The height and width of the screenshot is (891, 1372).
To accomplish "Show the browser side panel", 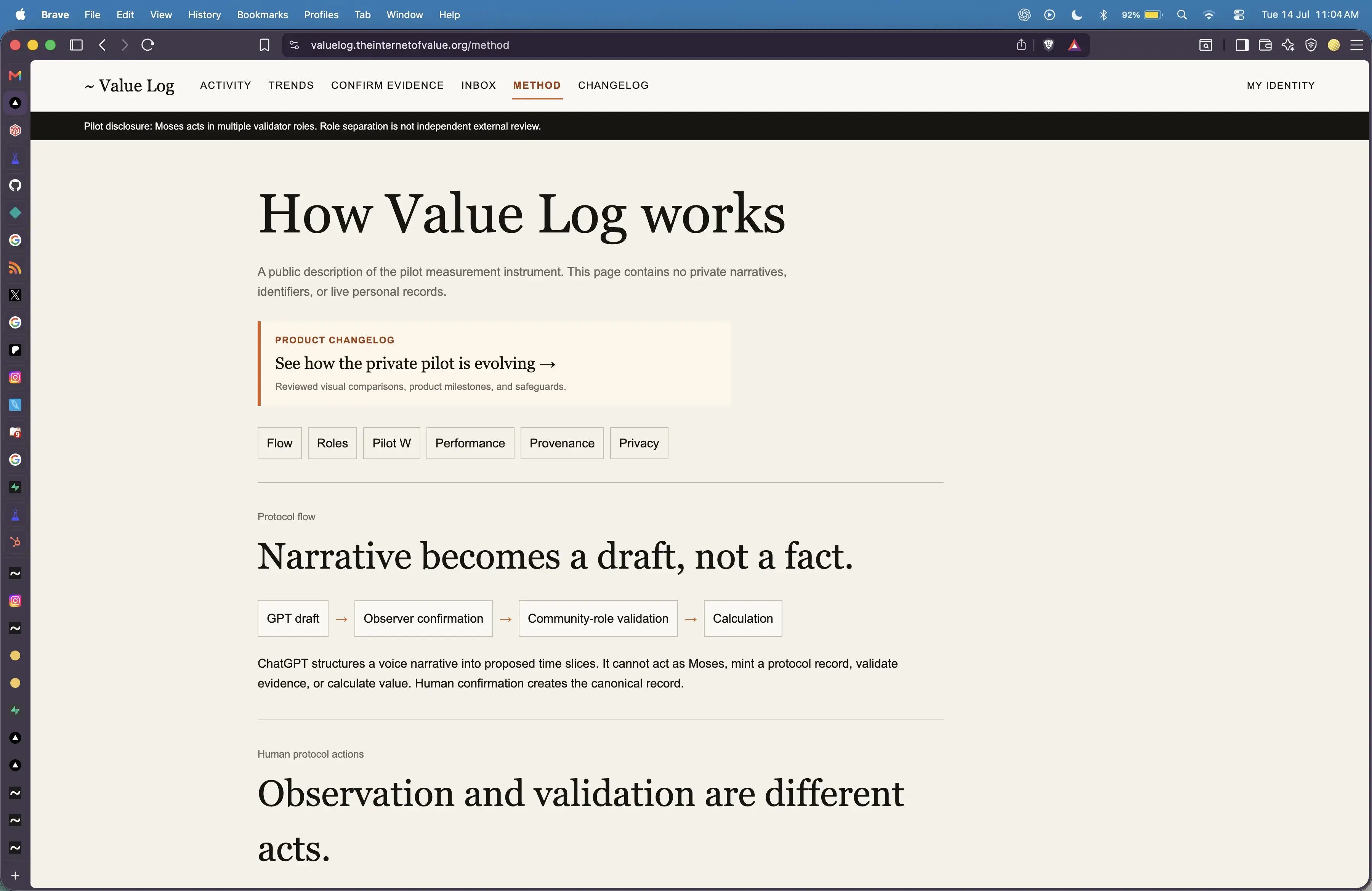I will (x=1242, y=45).
